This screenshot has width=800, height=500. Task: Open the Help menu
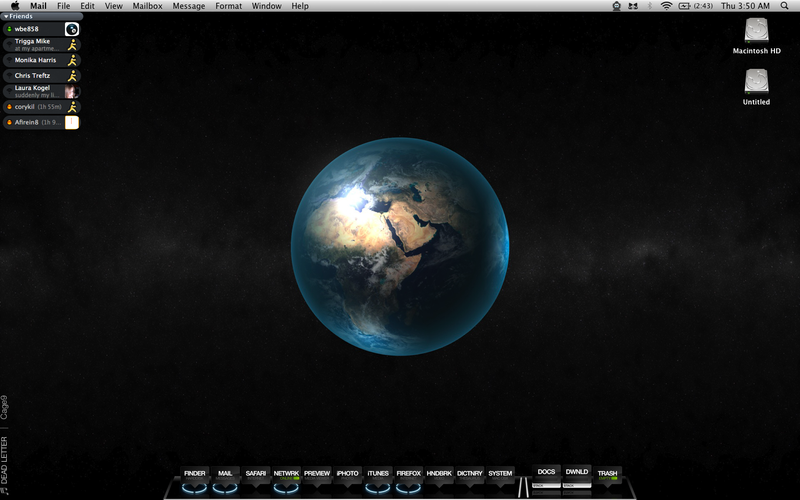coord(300,6)
